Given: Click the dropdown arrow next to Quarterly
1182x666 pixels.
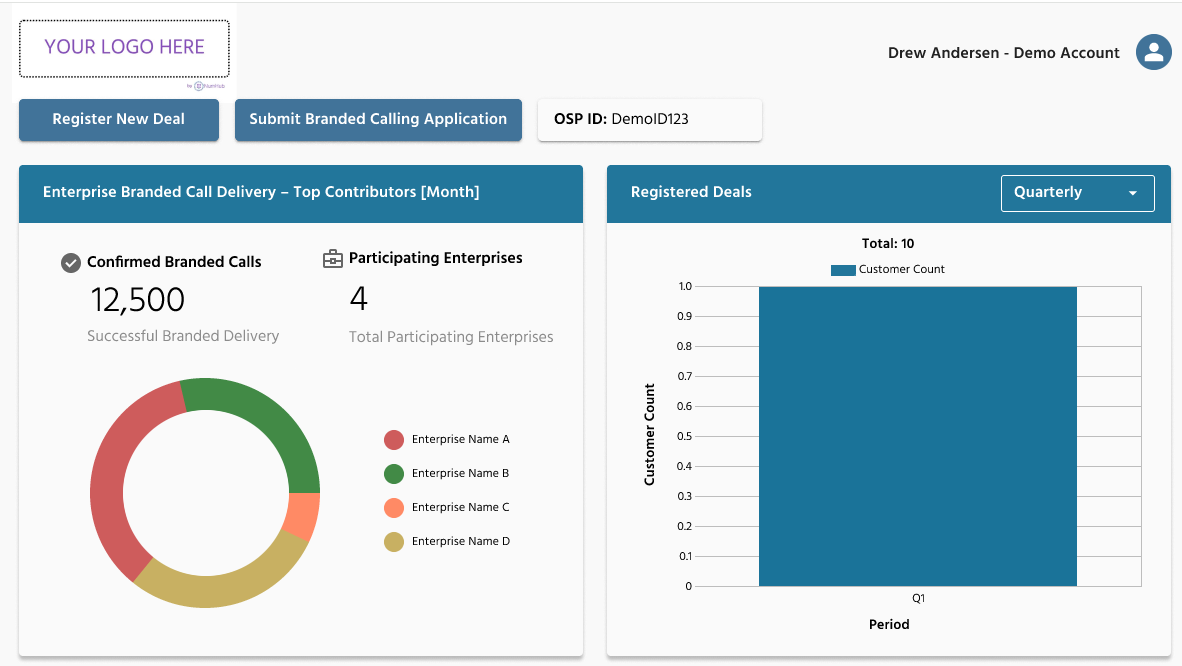Looking at the screenshot, I should (1132, 193).
